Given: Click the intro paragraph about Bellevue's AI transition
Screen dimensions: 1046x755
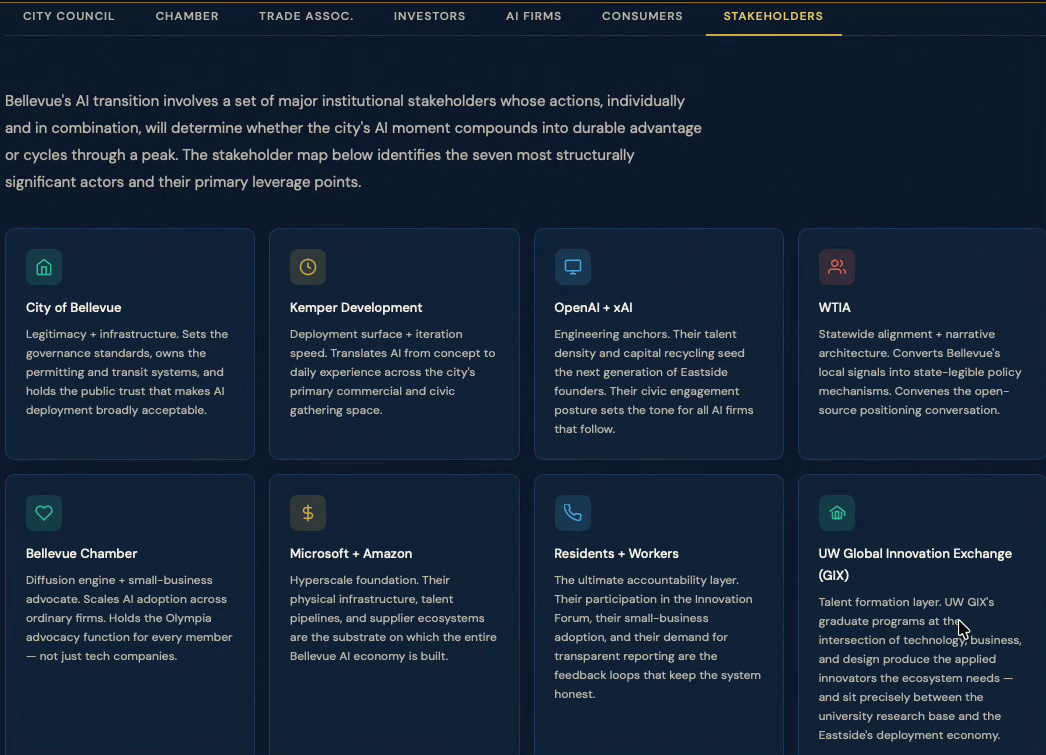Looking at the screenshot, I should 353,141.
